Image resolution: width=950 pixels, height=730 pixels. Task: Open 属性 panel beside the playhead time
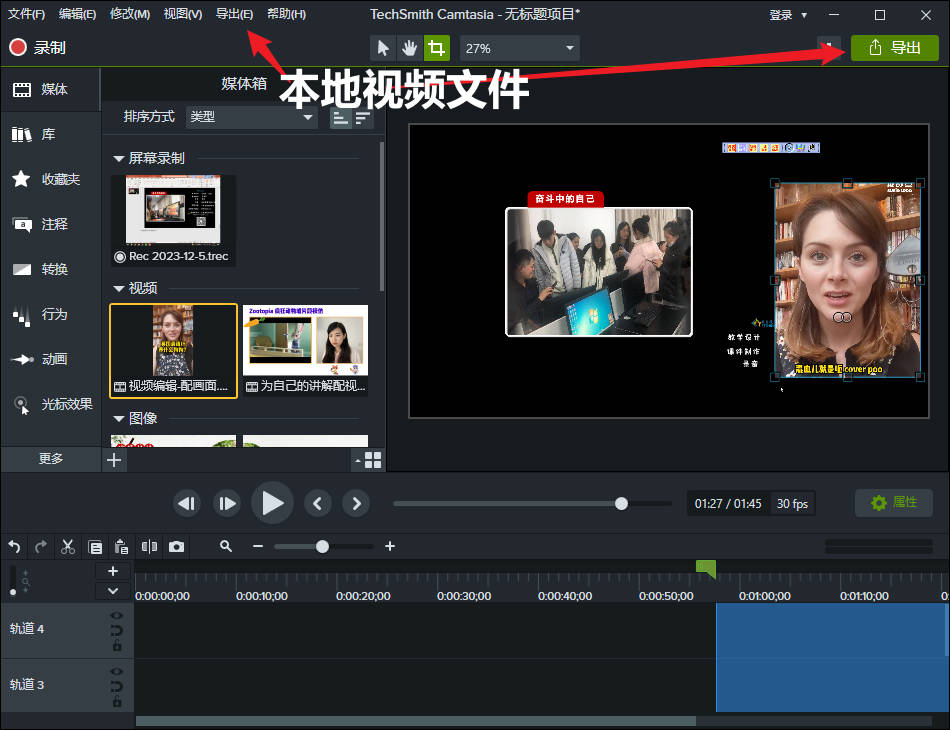[893, 503]
